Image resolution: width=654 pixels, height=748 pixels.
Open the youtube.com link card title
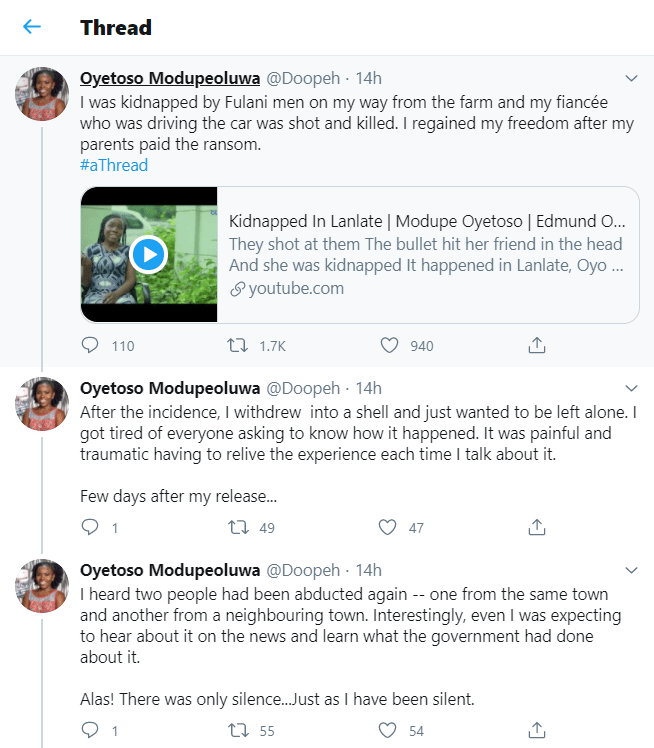(x=427, y=221)
